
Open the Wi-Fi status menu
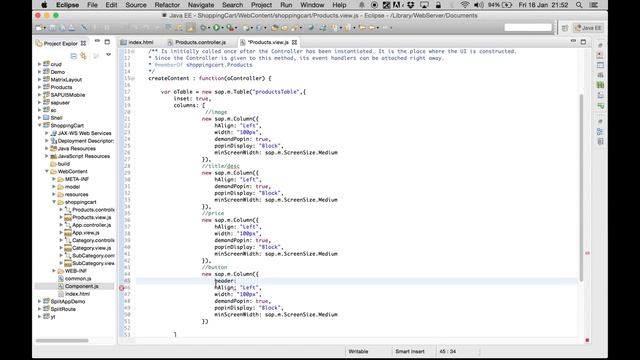464,5
